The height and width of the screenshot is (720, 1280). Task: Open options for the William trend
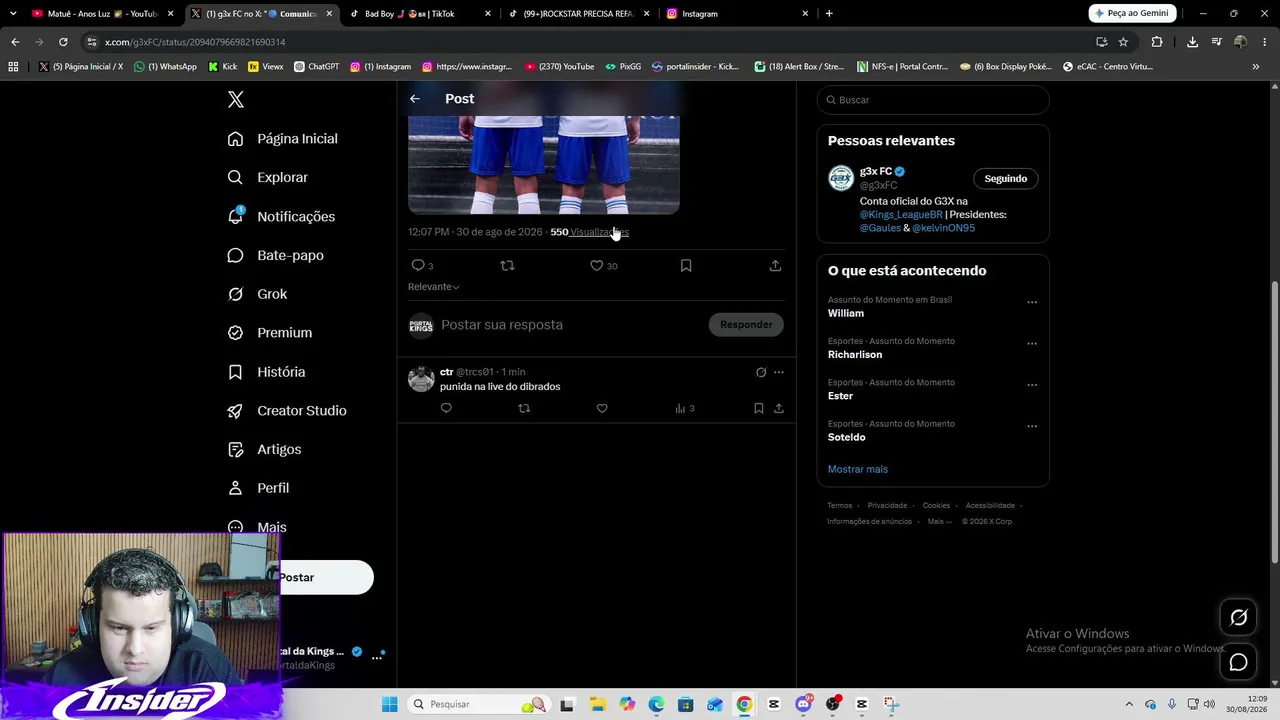coord(1032,302)
